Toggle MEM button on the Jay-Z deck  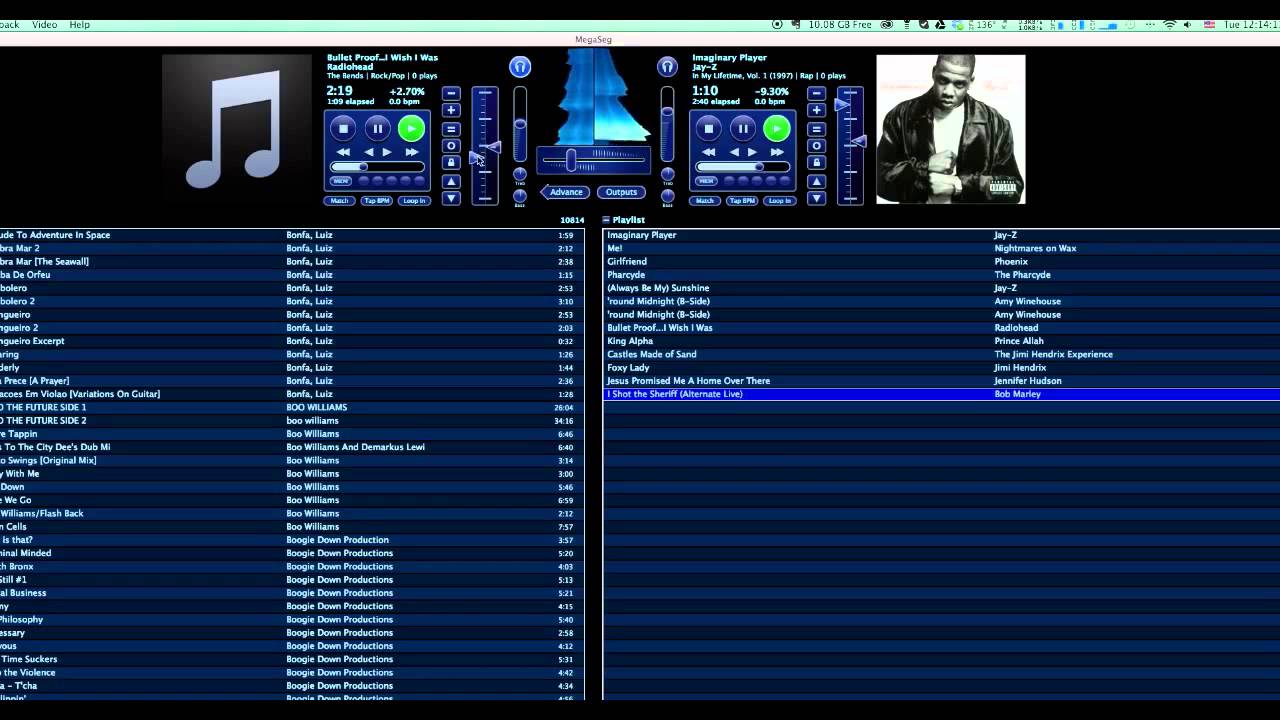pos(707,181)
